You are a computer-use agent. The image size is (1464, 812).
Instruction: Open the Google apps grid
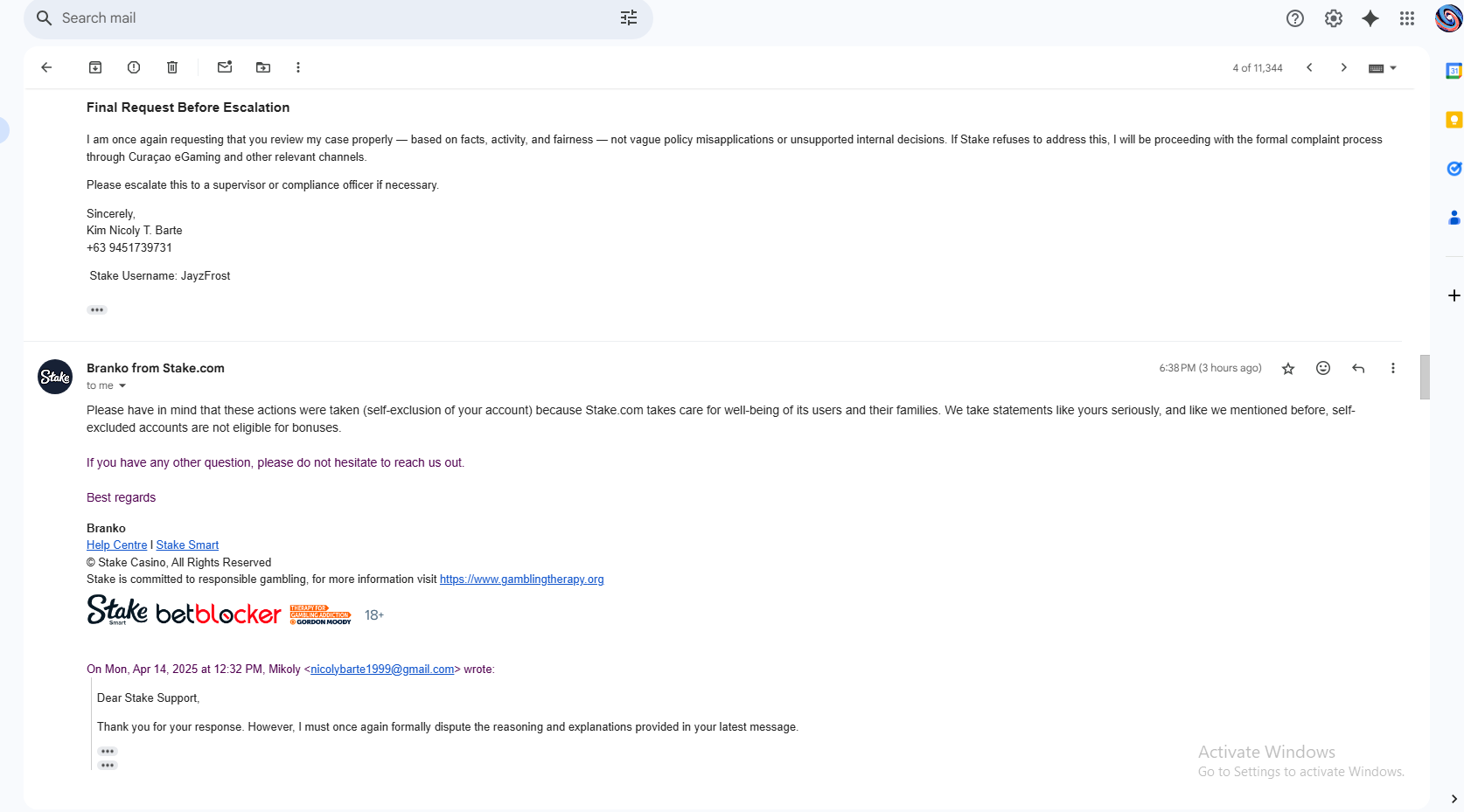pyautogui.click(x=1407, y=18)
